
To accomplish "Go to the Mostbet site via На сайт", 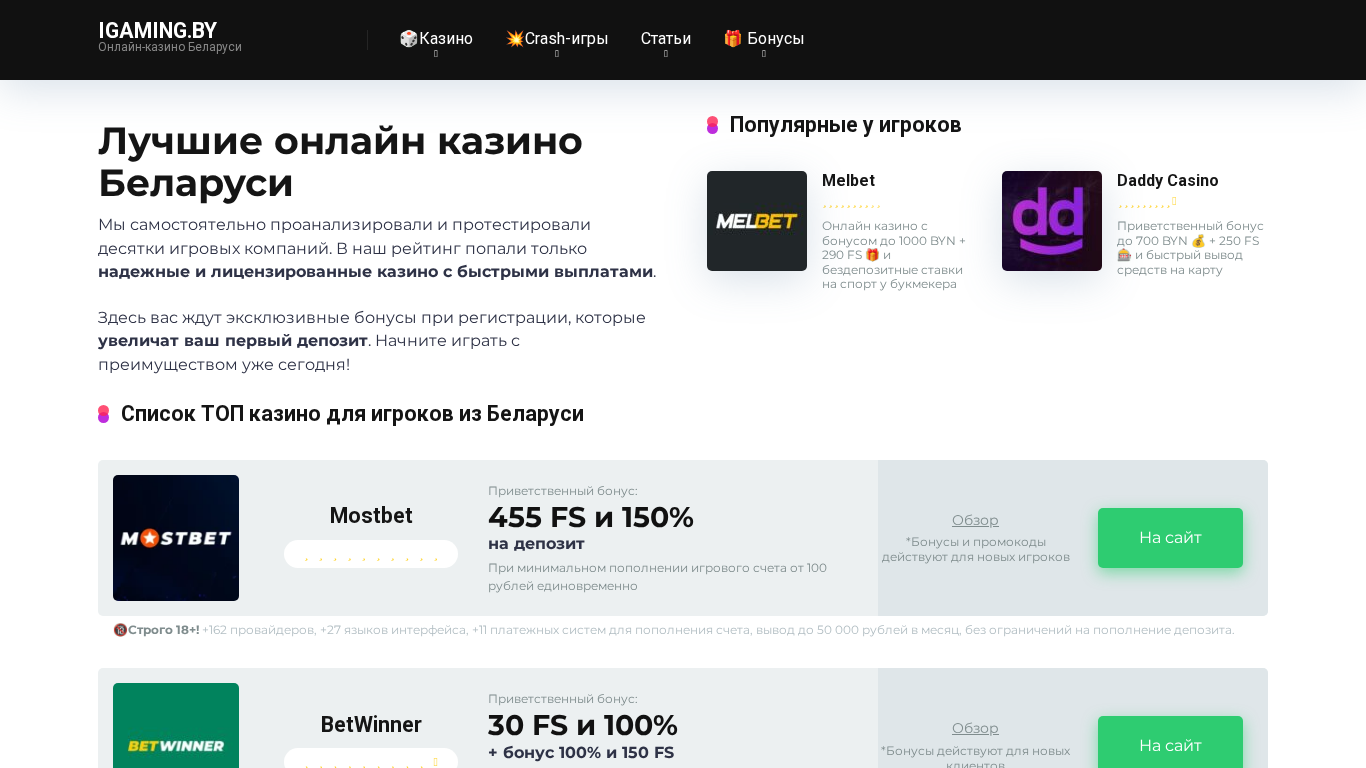I will pyautogui.click(x=1170, y=538).
